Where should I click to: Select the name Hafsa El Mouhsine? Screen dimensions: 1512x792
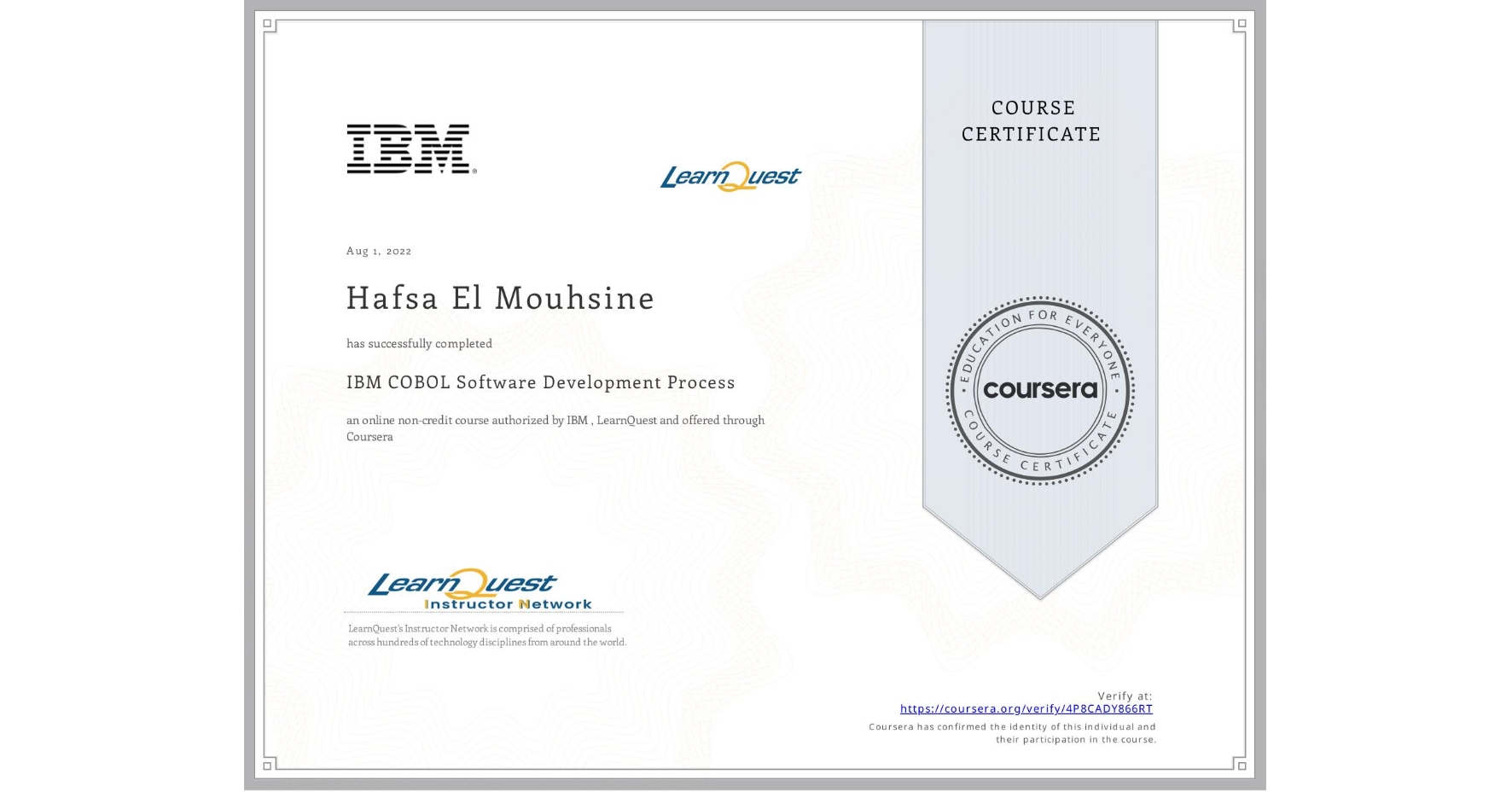click(499, 298)
